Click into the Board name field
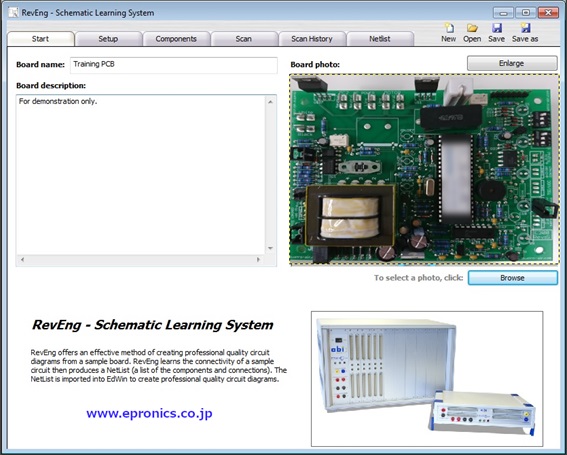Image resolution: width=567 pixels, height=455 pixels. (x=174, y=65)
